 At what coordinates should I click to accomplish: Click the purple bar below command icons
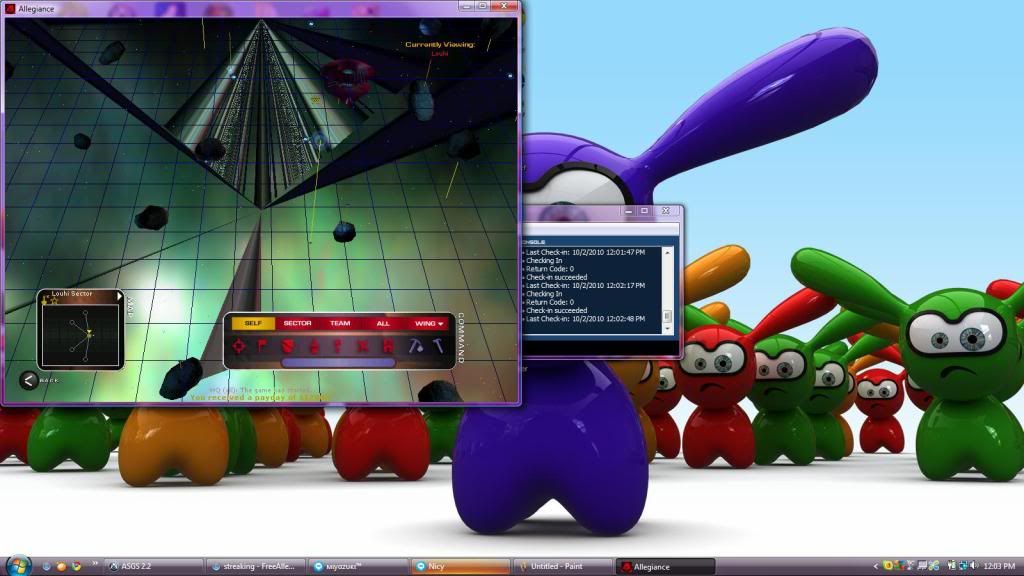coord(338,363)
